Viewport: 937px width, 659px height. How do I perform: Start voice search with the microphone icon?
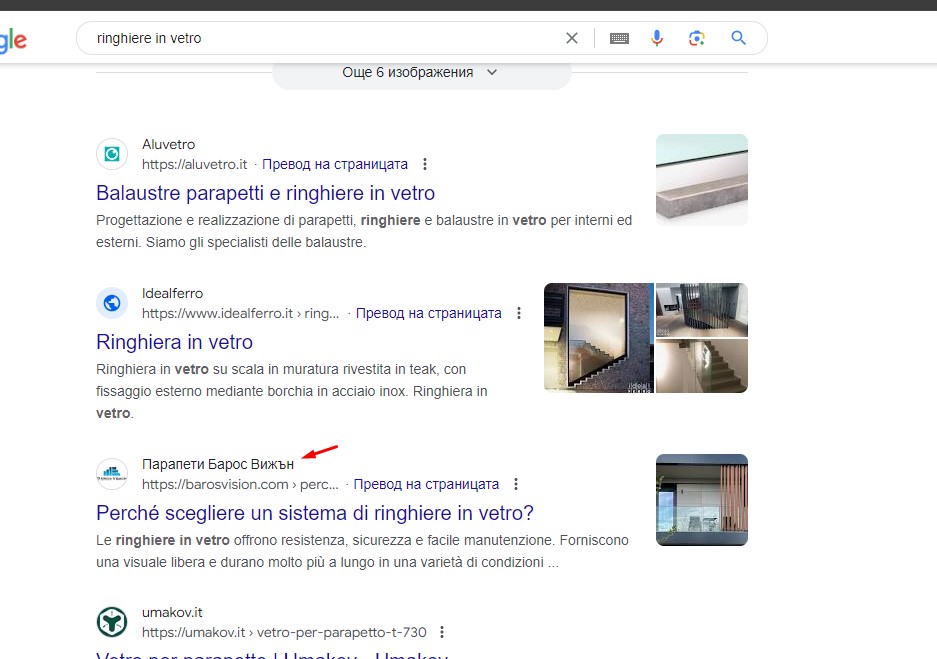tap(657, 38)
